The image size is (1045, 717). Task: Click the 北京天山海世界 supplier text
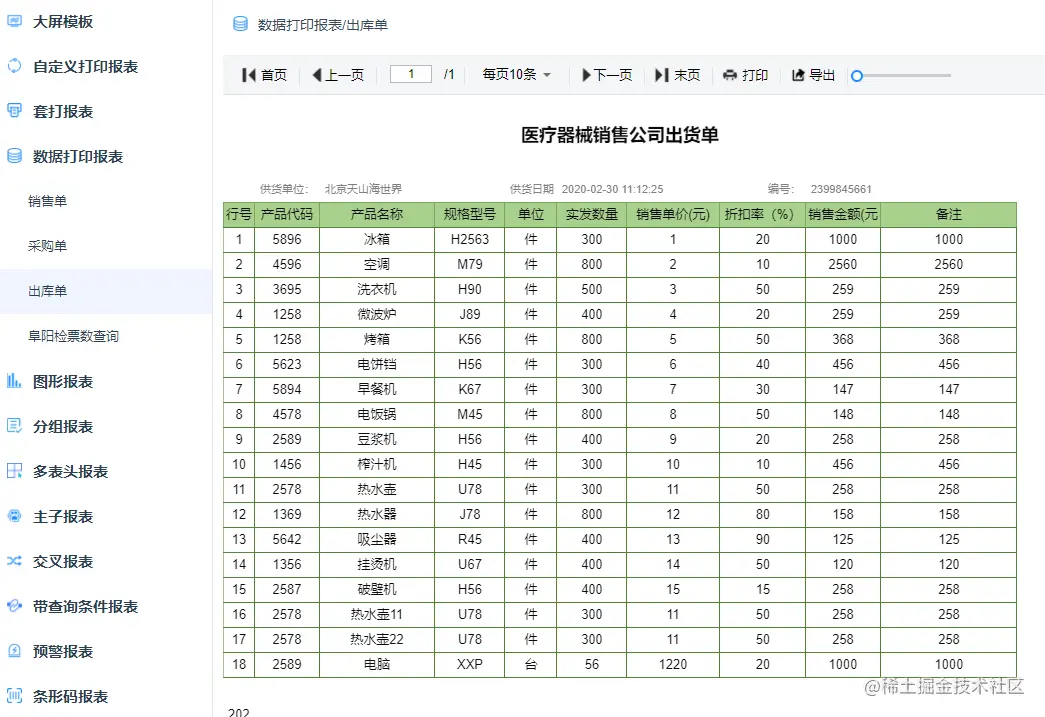(x=363, y=189)
